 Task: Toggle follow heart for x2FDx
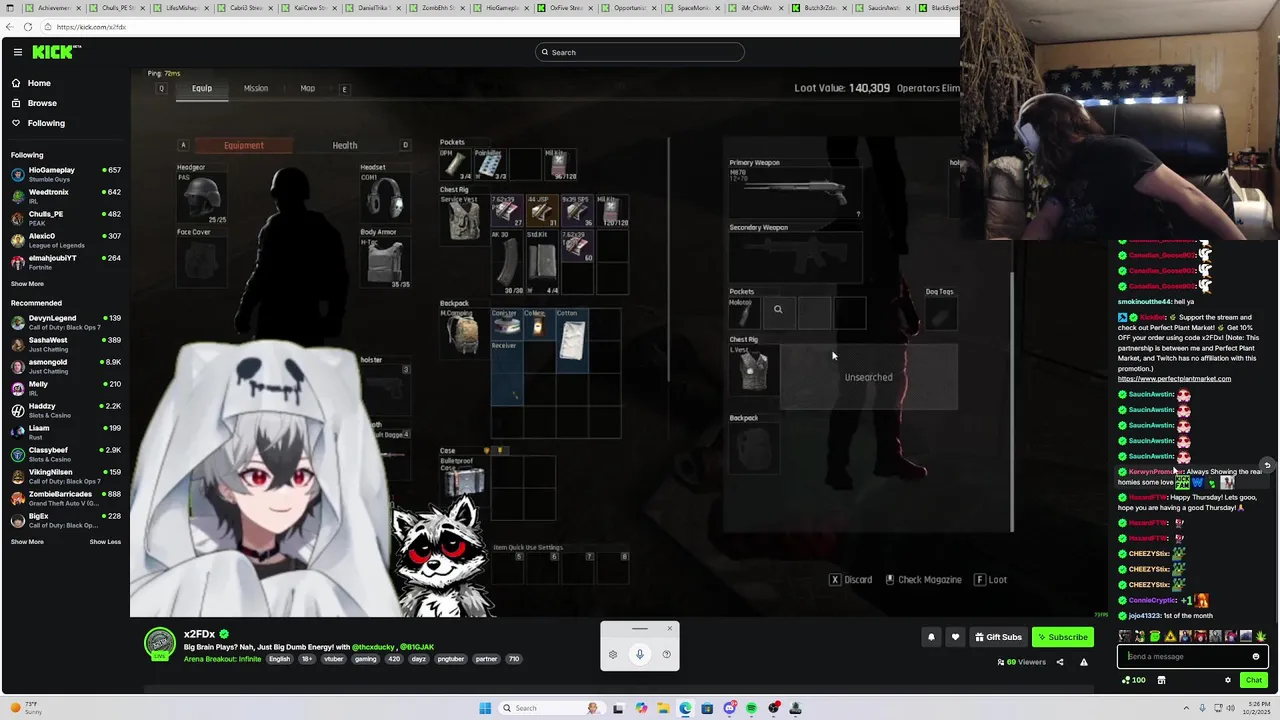955,637
